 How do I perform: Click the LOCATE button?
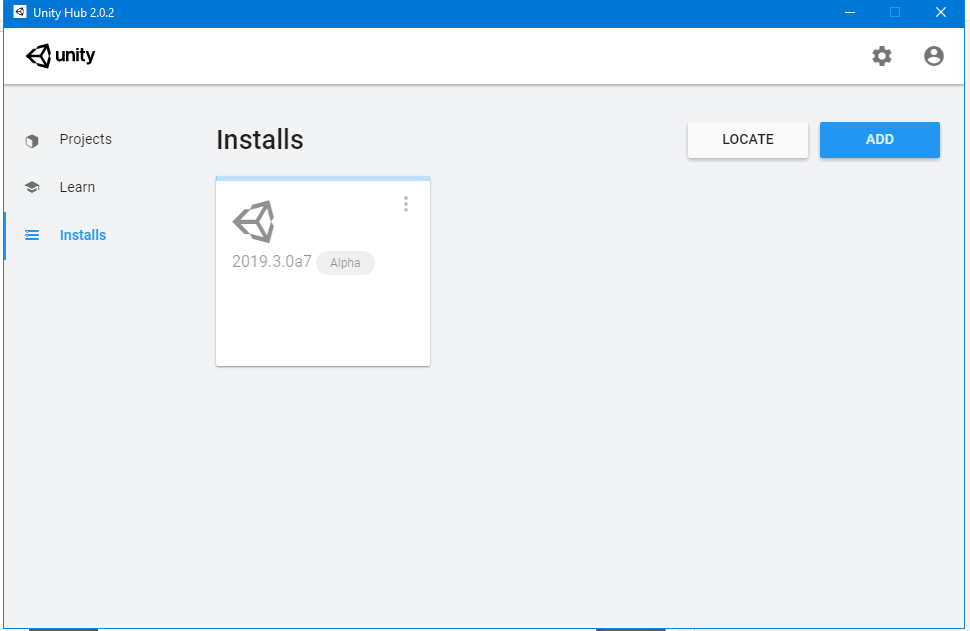click(x=747, y=139)
